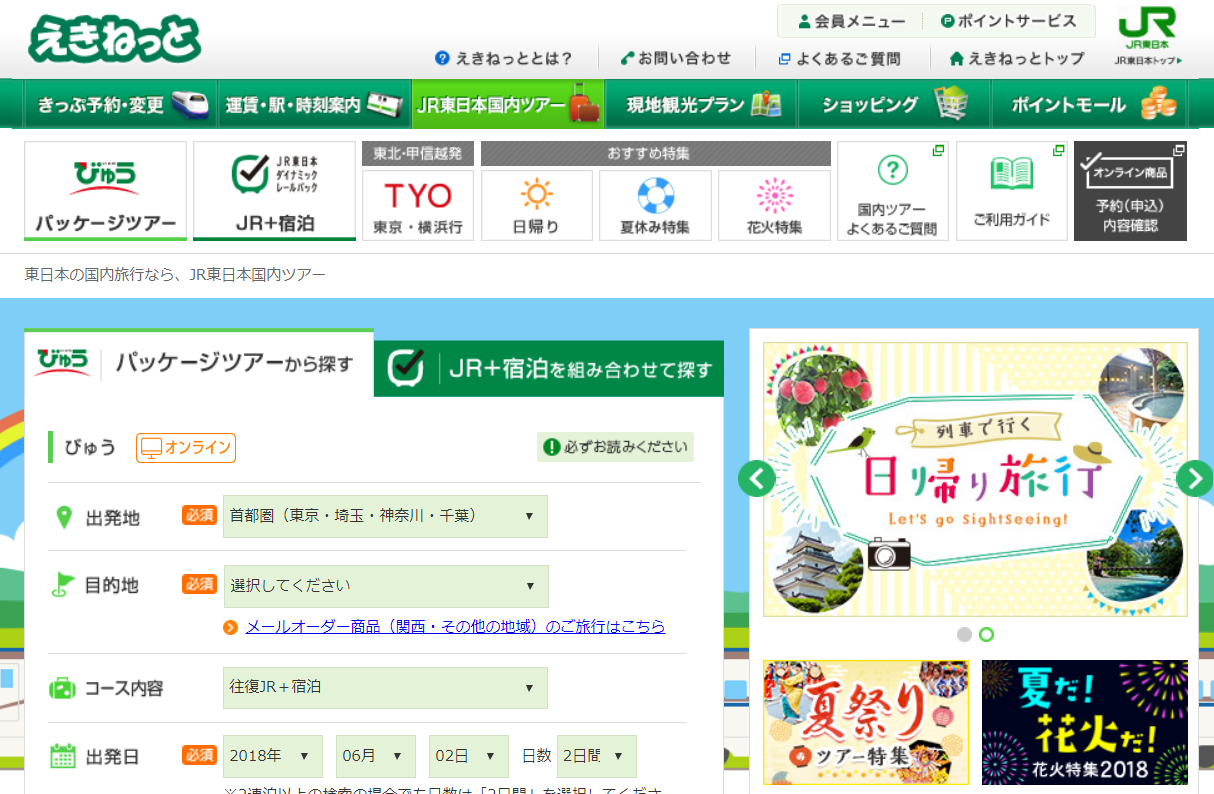The width and height of the screenshot is (1214, 794).
Task: Open the 日数 dropdown
Action: click(x=597, y=756)
